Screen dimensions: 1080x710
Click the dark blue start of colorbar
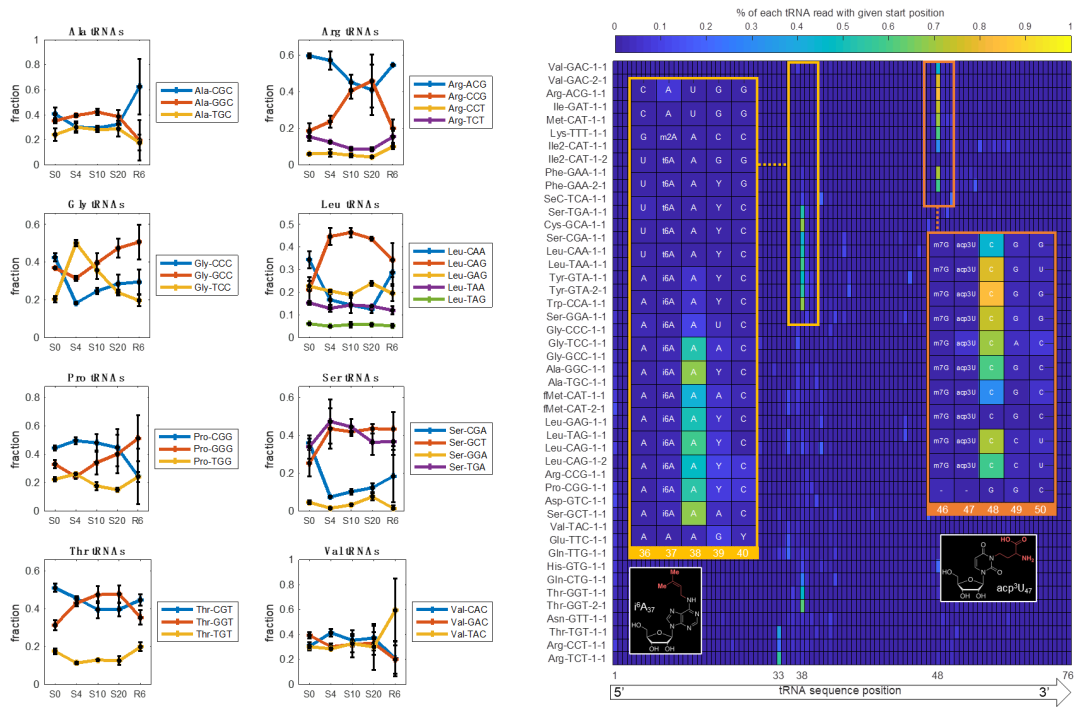click(620, 43)
